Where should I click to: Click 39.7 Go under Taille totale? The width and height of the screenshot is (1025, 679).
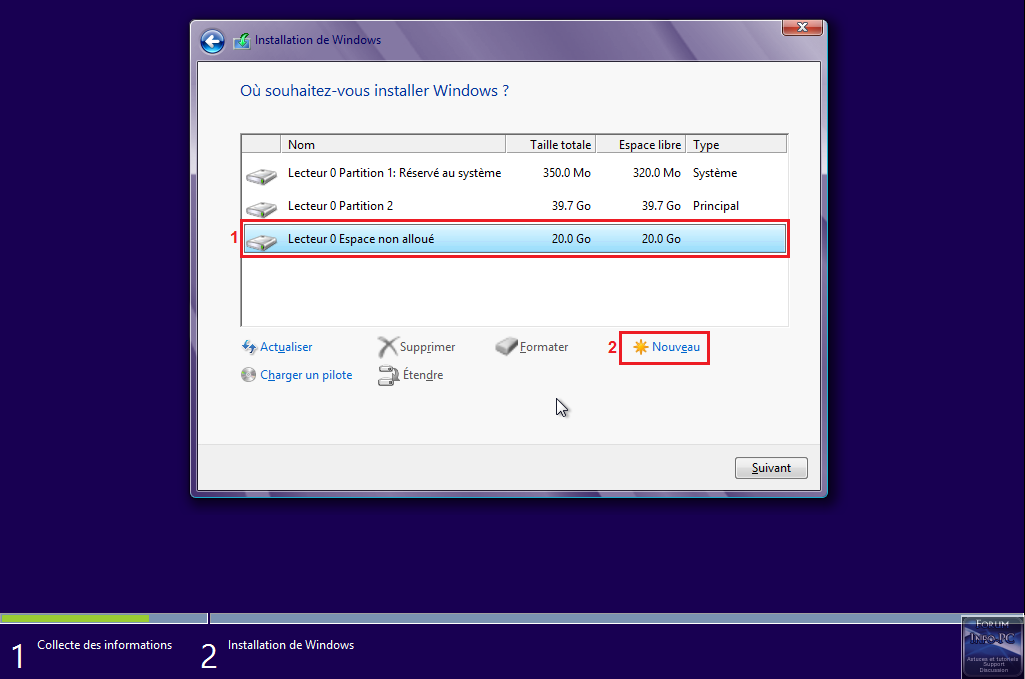(x=571, y=206)
